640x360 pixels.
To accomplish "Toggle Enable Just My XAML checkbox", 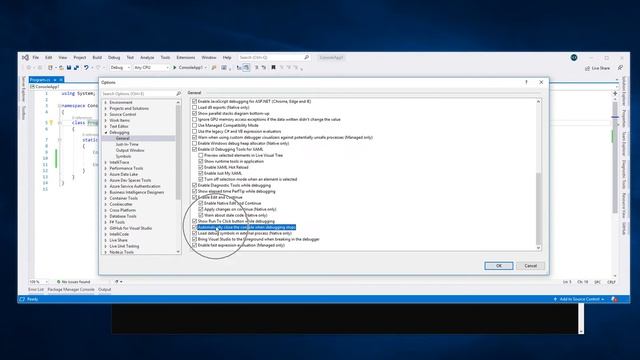I will (x=200, y=173).
